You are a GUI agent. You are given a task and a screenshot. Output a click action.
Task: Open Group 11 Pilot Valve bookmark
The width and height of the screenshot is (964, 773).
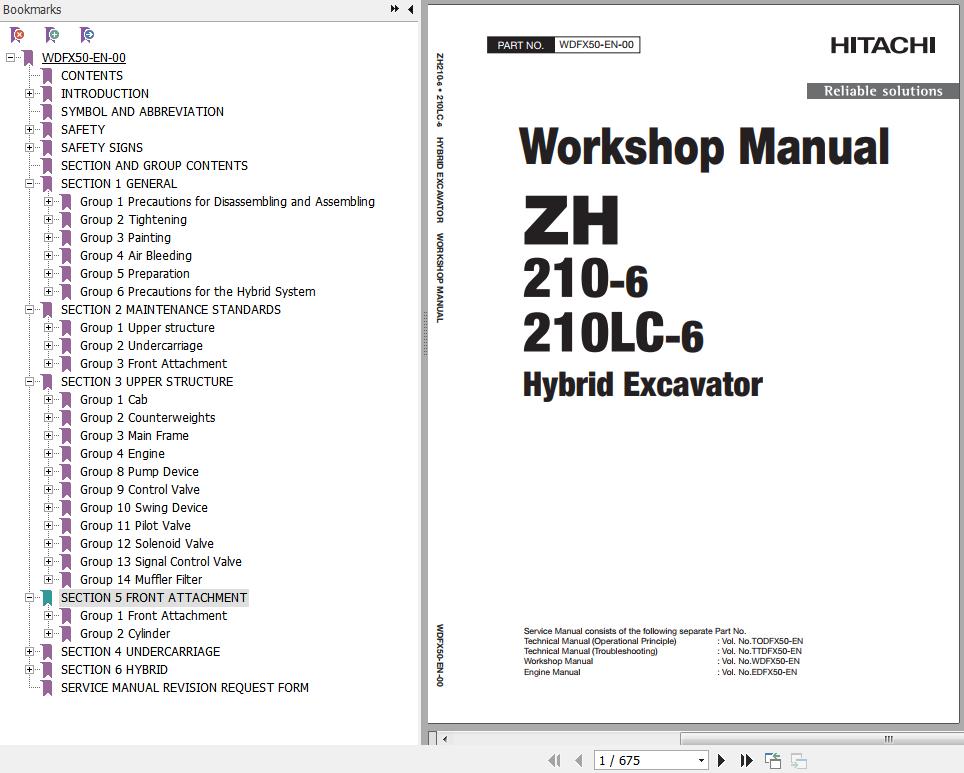tap(135, 526)
